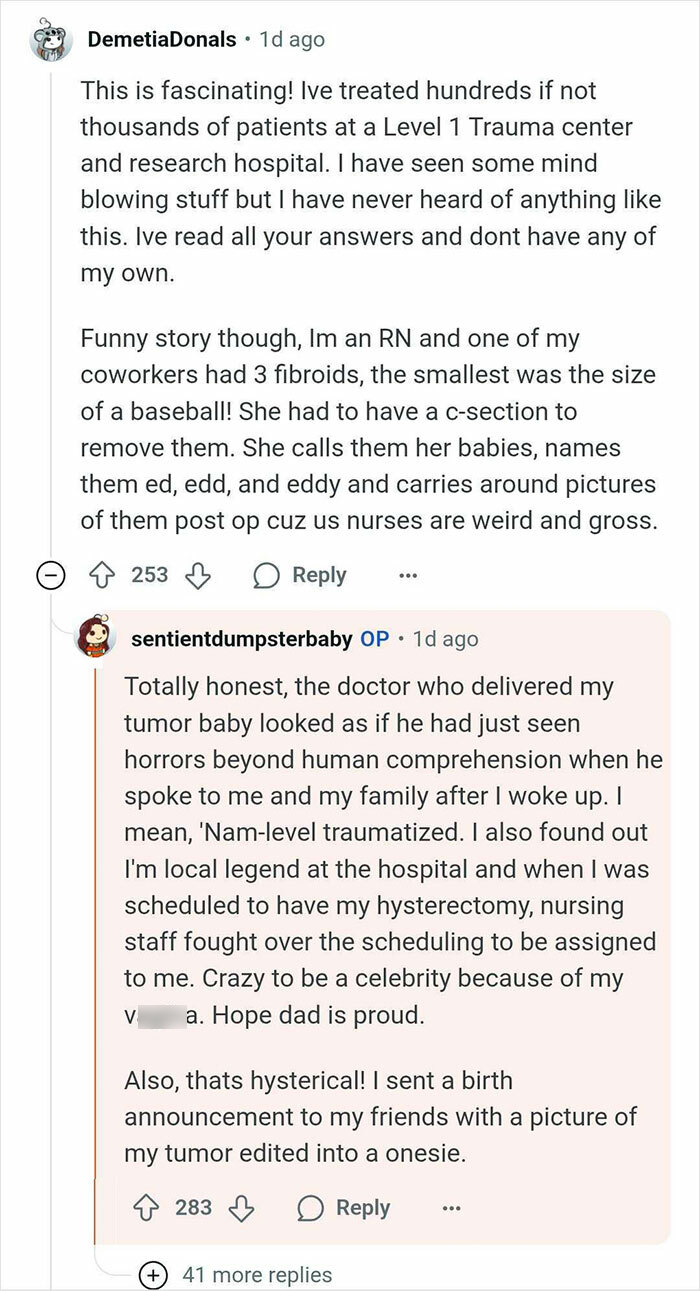
Task: Click the 283 vote count on OP's reply
Action: 193,1208
